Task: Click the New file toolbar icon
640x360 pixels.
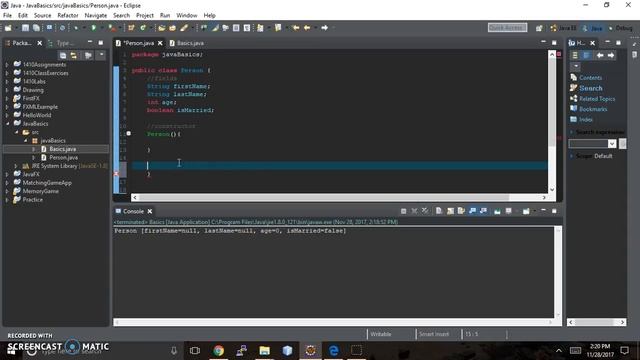Action: click(x=8, y=28)
